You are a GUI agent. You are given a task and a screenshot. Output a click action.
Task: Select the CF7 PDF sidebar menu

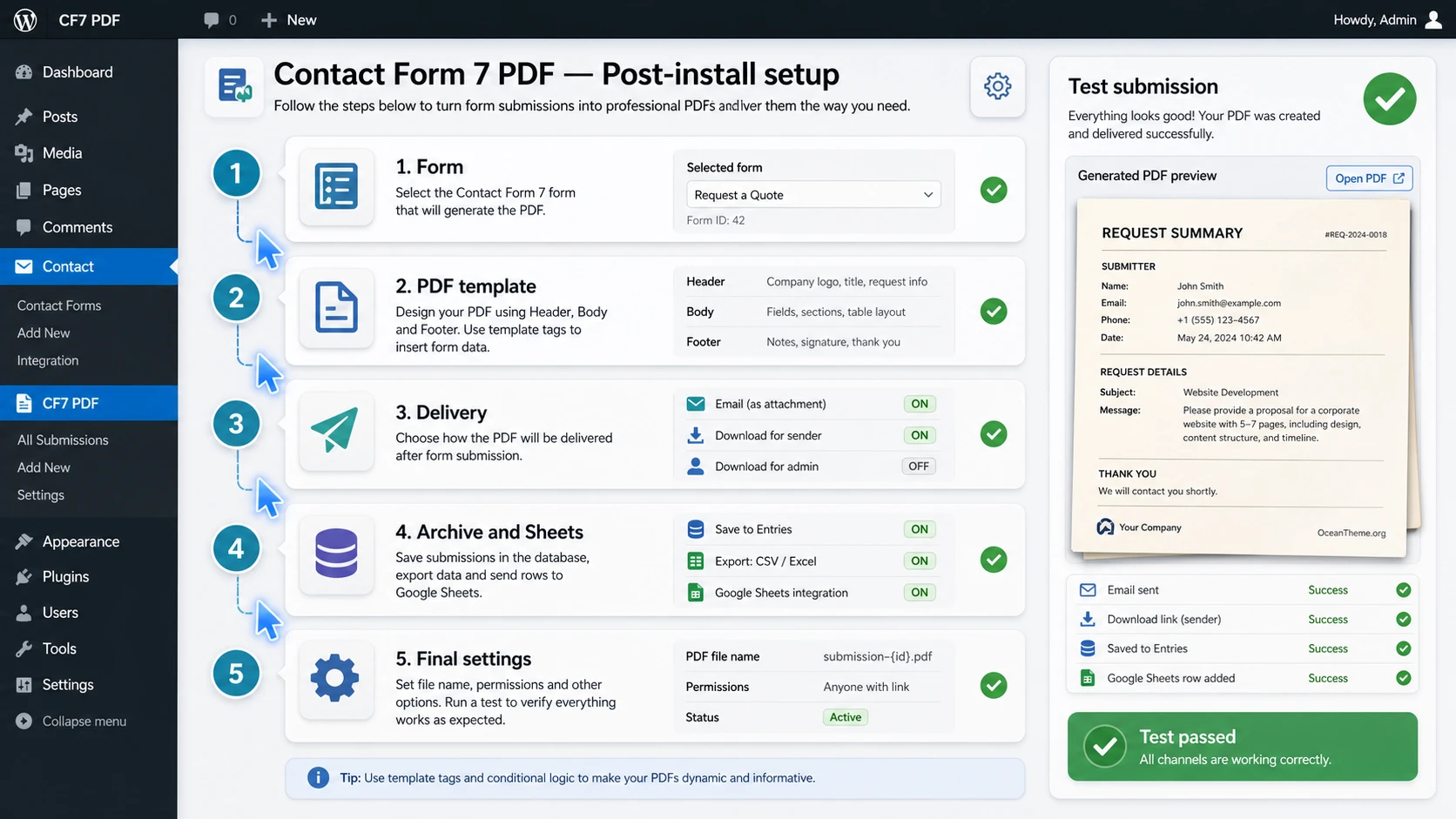point(89,403)
